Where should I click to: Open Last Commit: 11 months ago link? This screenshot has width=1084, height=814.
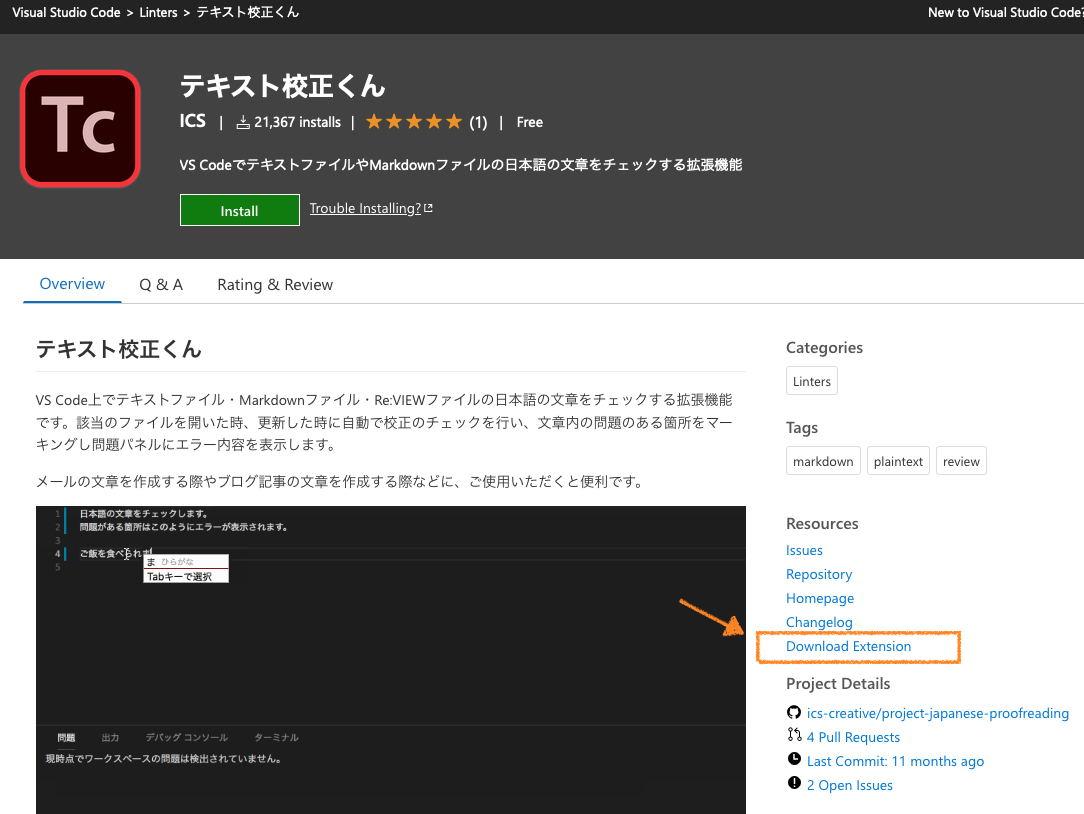pyautogui.click(x=895, y=761)
